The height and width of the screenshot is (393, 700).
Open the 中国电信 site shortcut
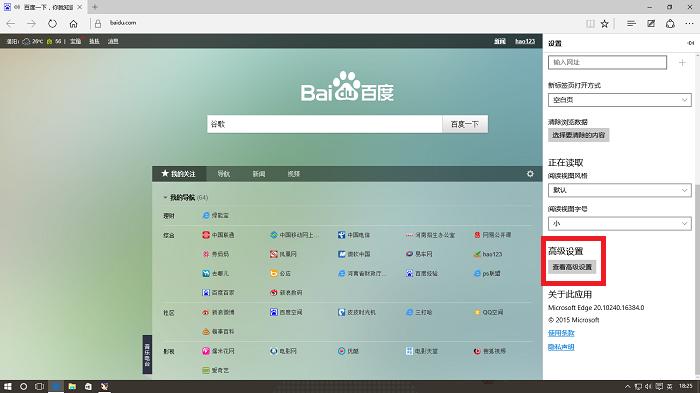click(354, 235)
